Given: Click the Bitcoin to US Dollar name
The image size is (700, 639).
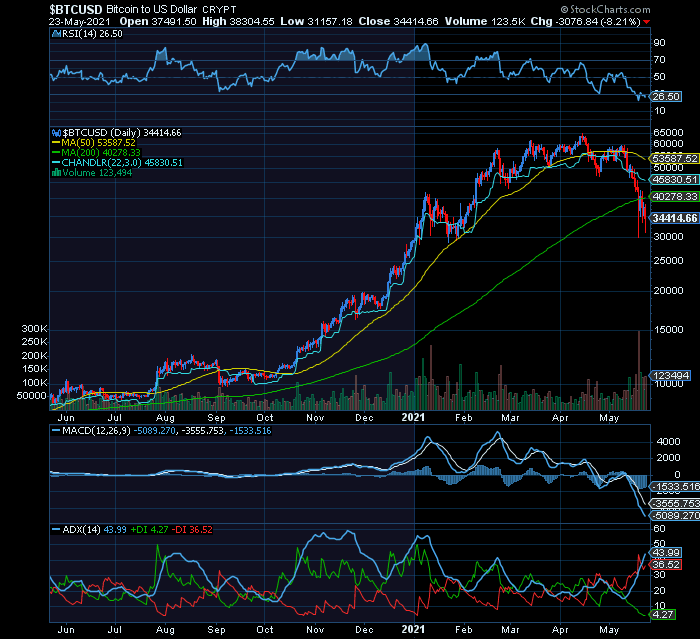Looking at the screenshot, I should [151, 9].
